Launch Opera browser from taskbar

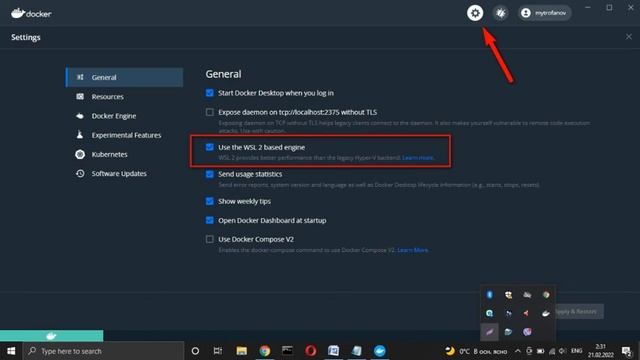[x=311, y=351]
